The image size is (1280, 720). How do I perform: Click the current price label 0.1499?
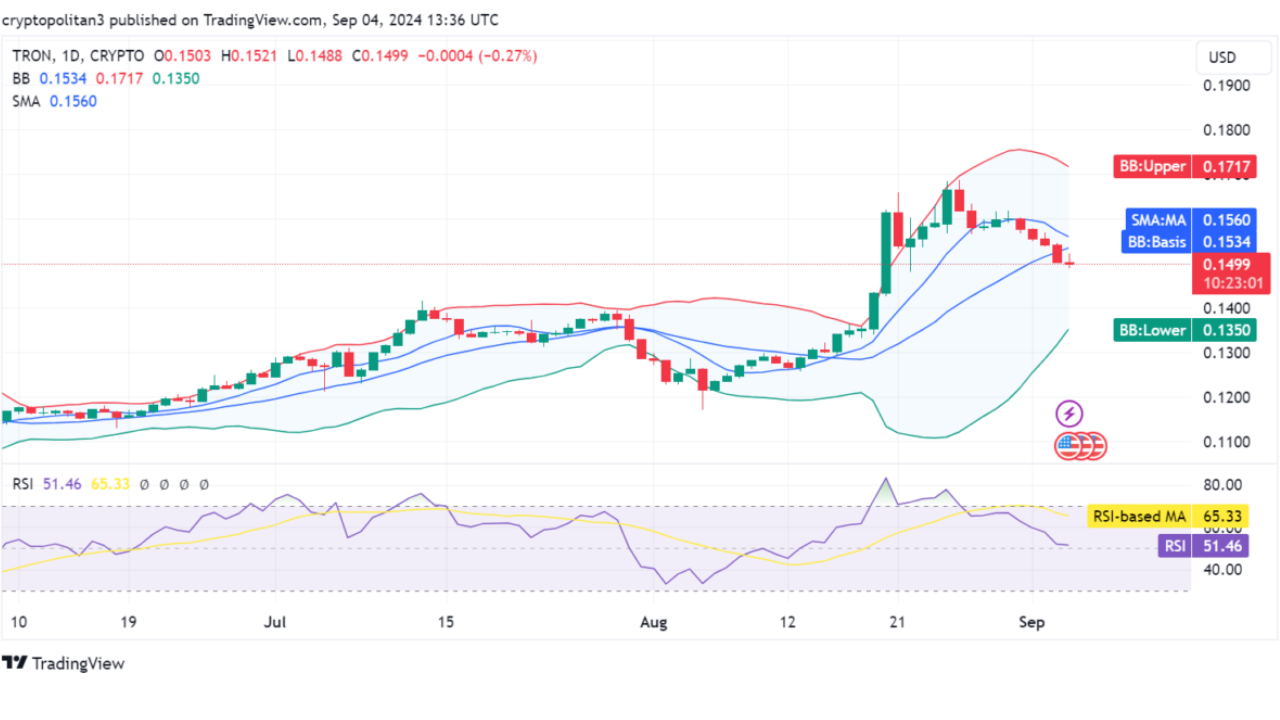click(x=1226, y=264)
